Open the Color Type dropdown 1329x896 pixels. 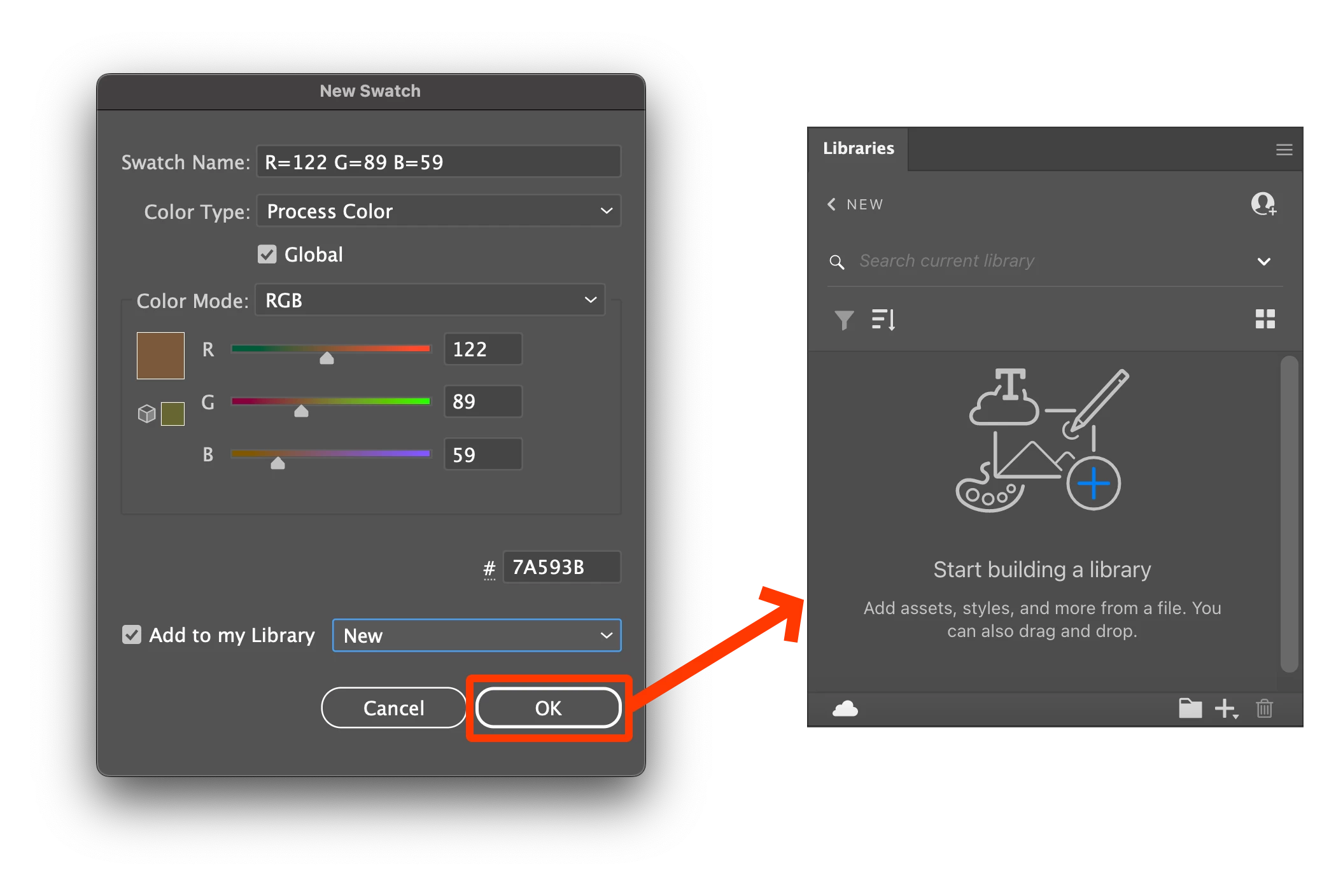tap(439, 211)
